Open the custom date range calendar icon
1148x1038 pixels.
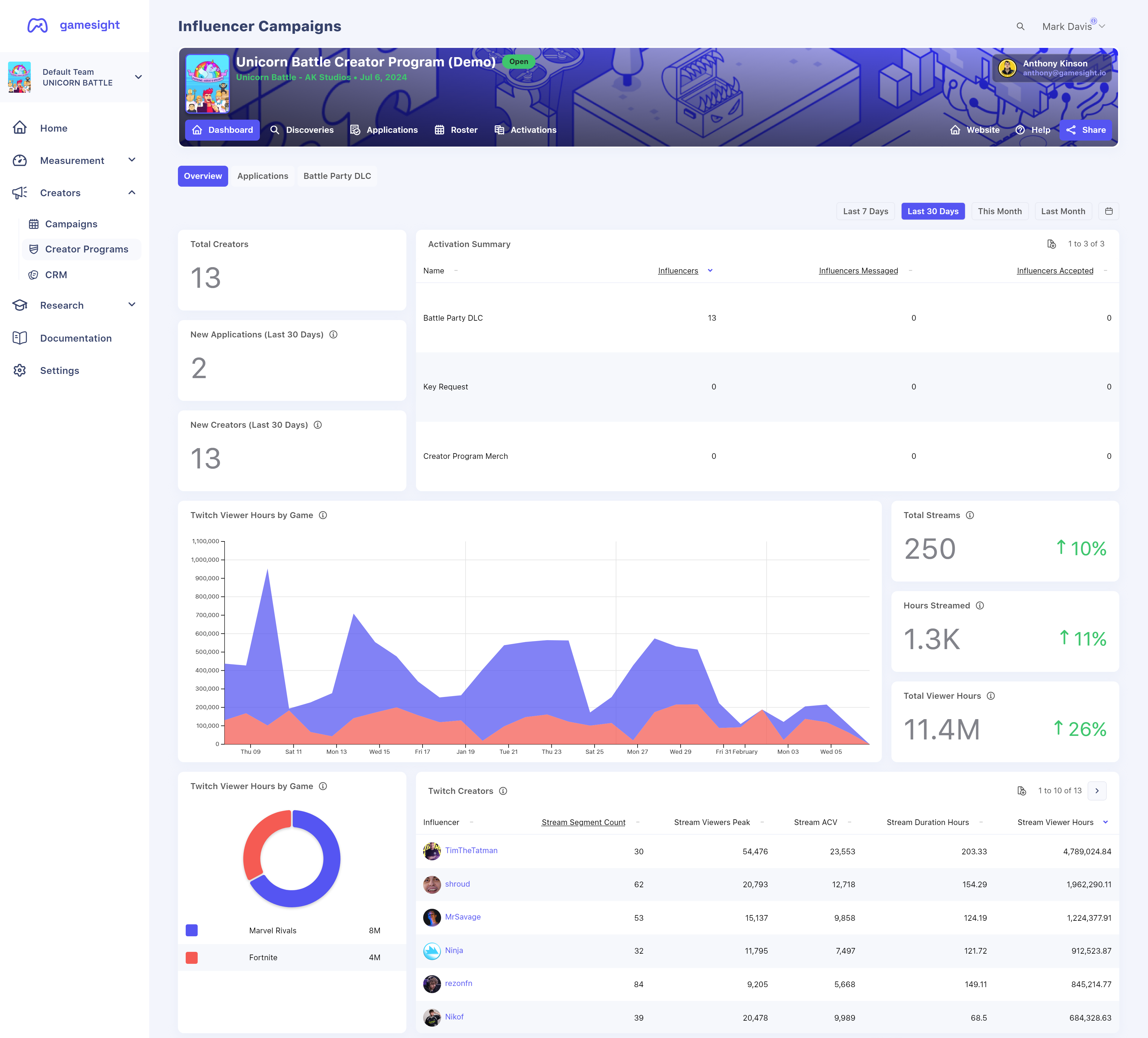(1108, 211)
